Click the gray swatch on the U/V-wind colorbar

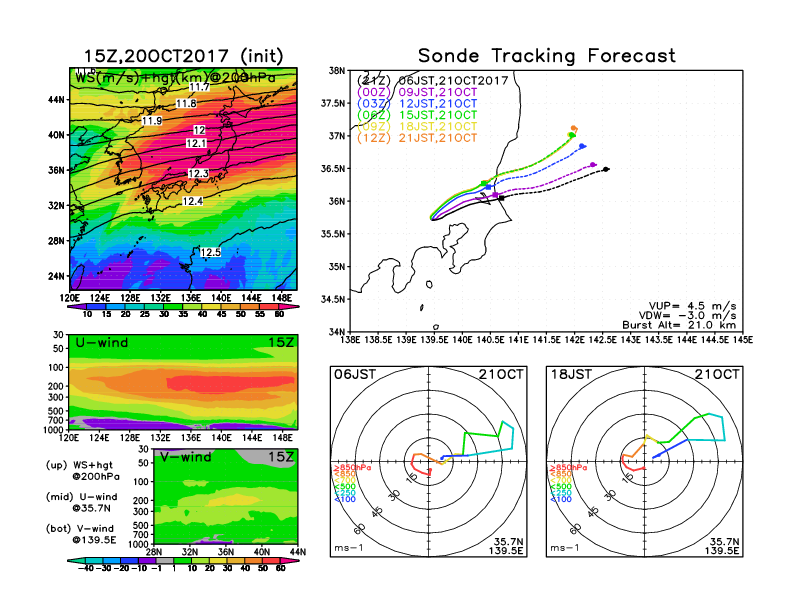click(164, 560)
